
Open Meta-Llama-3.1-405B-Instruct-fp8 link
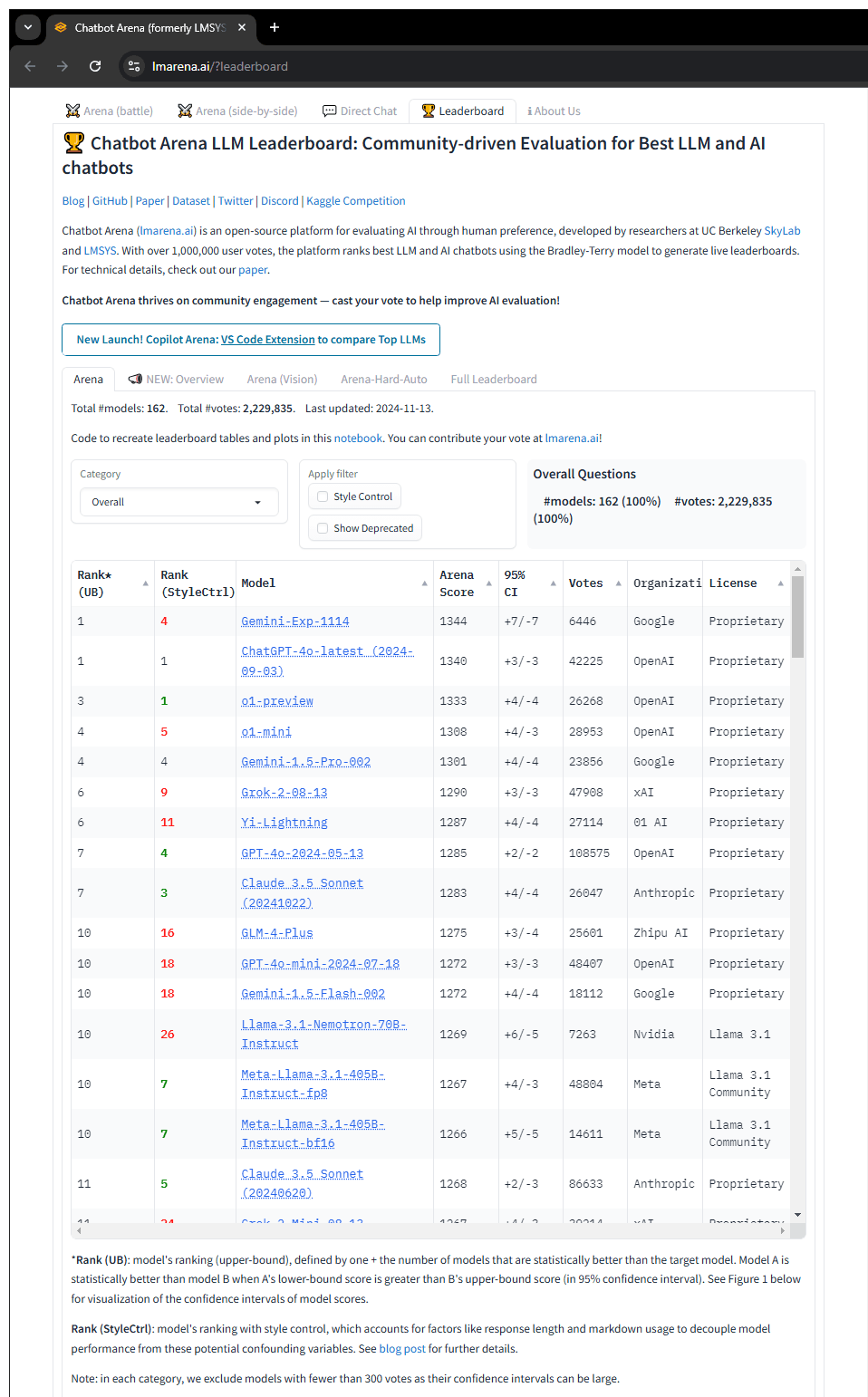[x=313, y=1084]
